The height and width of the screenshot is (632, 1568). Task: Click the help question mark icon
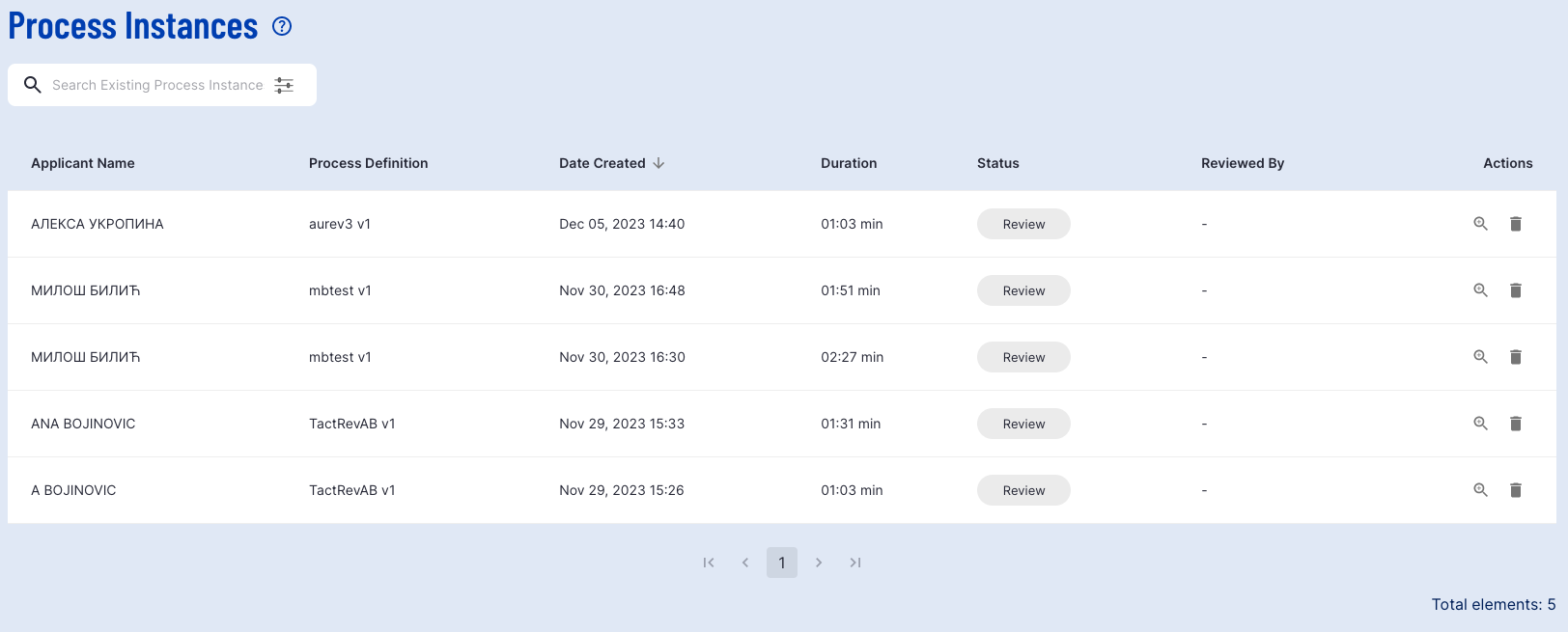pos(282,27)
